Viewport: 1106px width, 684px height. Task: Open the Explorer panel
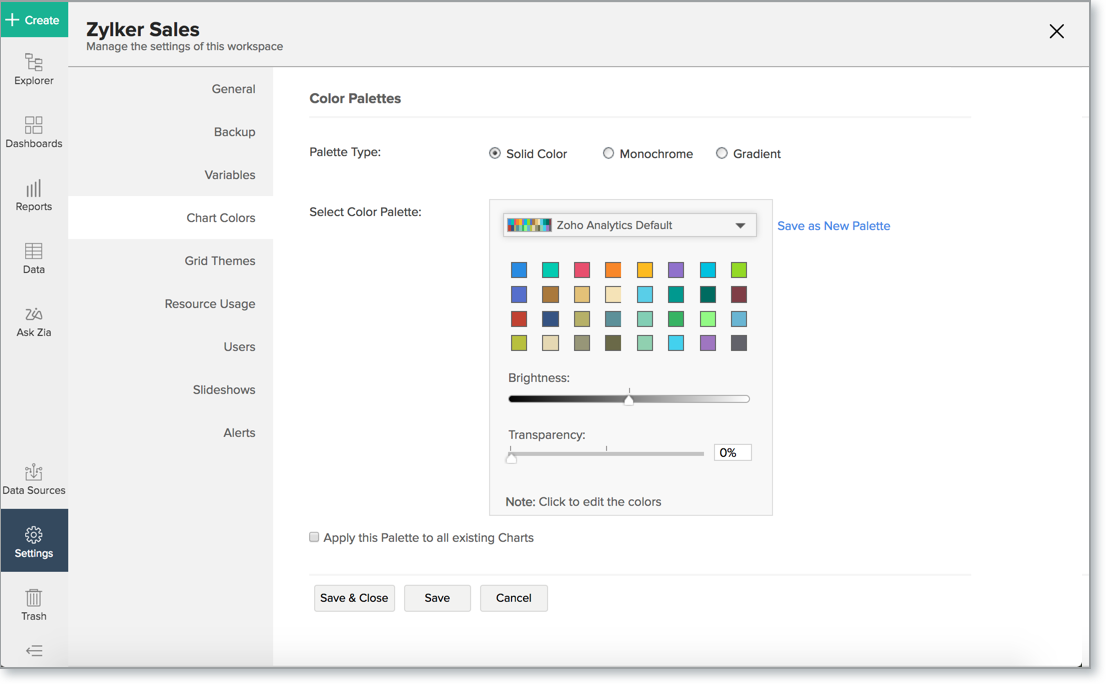pyautogui.click(x=34, y=66)
